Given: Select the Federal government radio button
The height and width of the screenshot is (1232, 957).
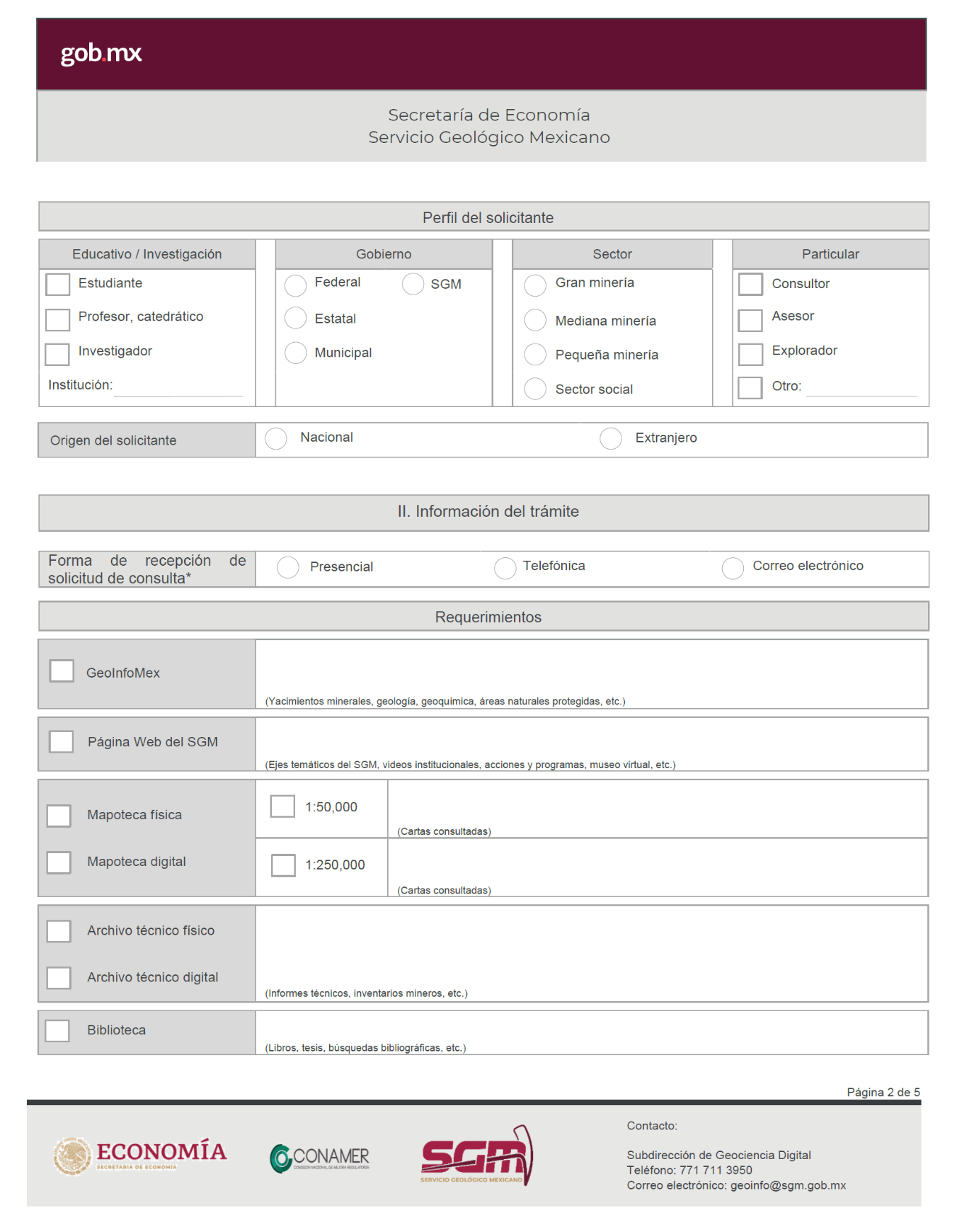Looking at the screenshot, I should click(295, 285).
